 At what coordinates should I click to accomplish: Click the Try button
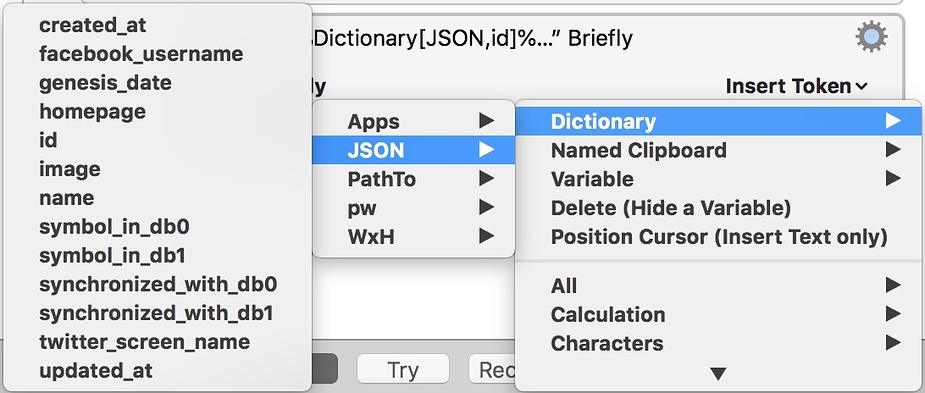(x=403, y=369)
